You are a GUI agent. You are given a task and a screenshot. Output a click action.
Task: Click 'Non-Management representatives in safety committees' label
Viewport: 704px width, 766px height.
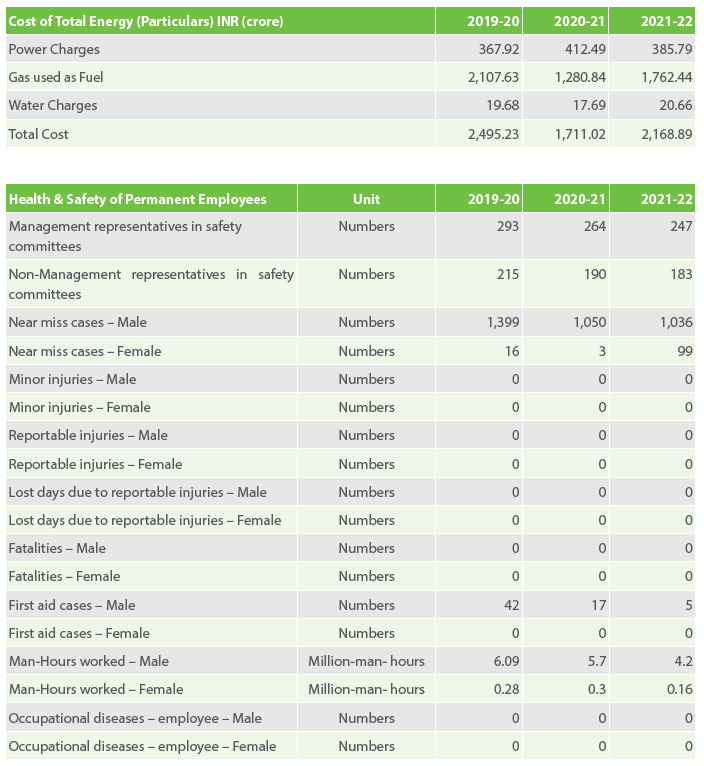tap(151, 284)
